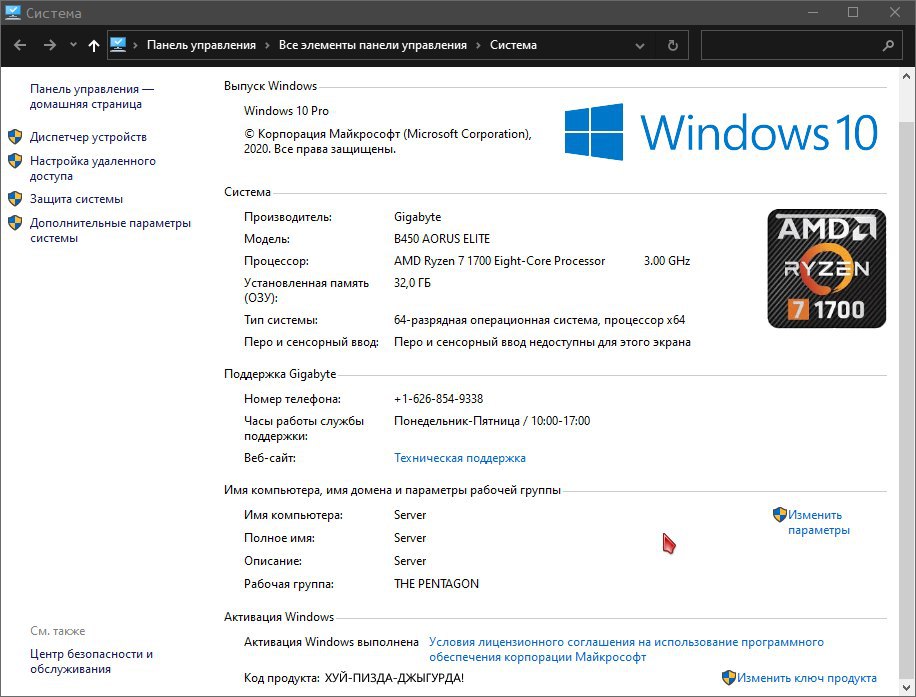The height and width of the screenshot is (697, 916).
Task: Open Панель управления — домашняя страница
Action: [92, 96]
